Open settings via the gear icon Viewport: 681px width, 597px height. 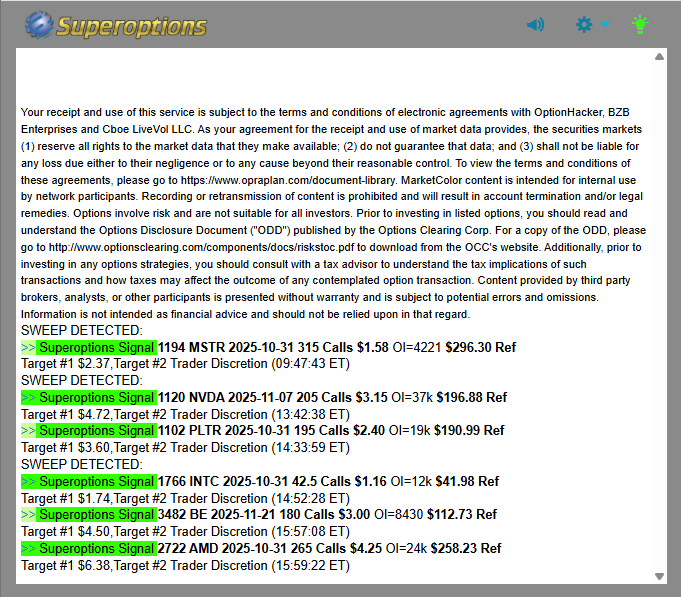584,24
